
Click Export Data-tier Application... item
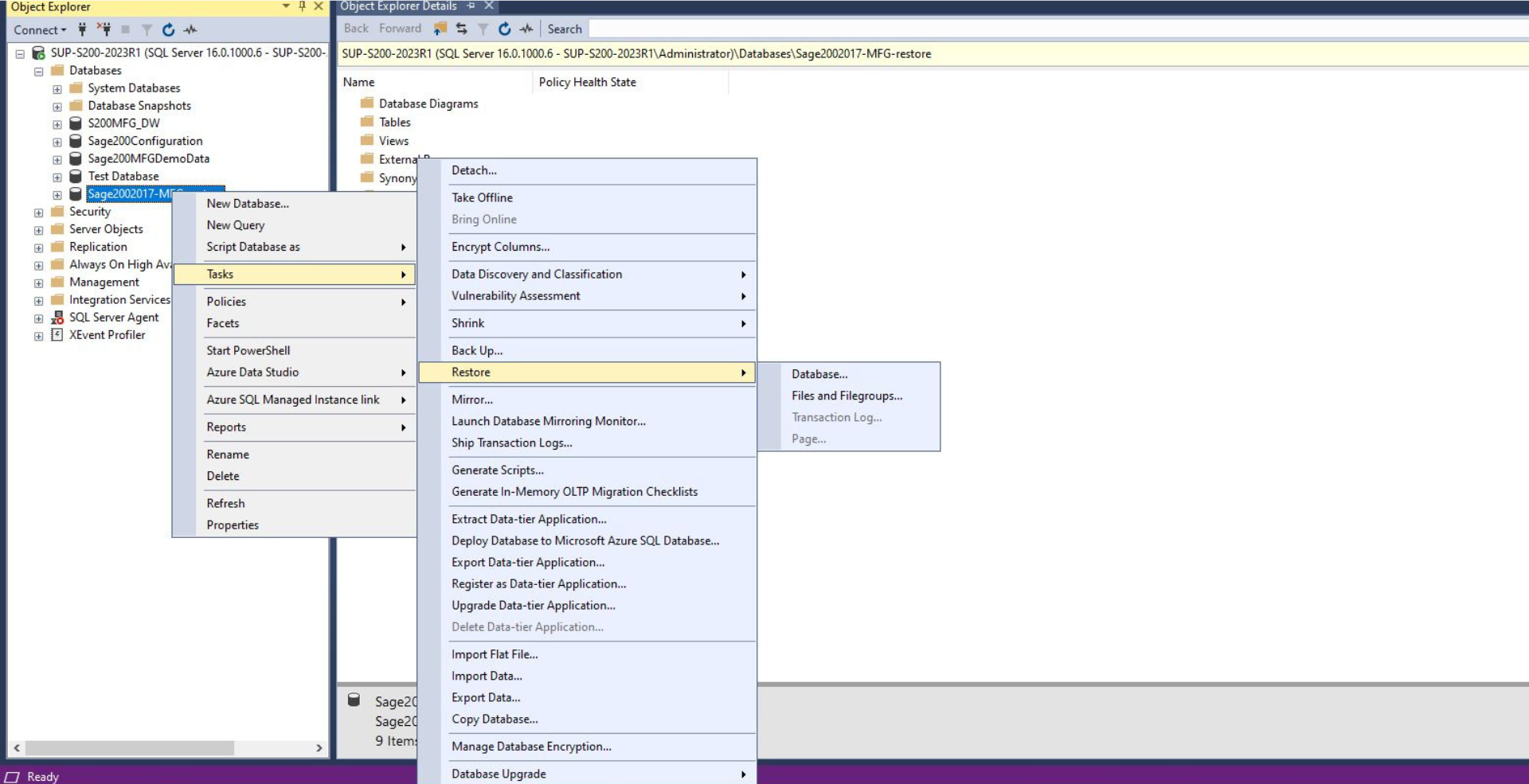587,562
